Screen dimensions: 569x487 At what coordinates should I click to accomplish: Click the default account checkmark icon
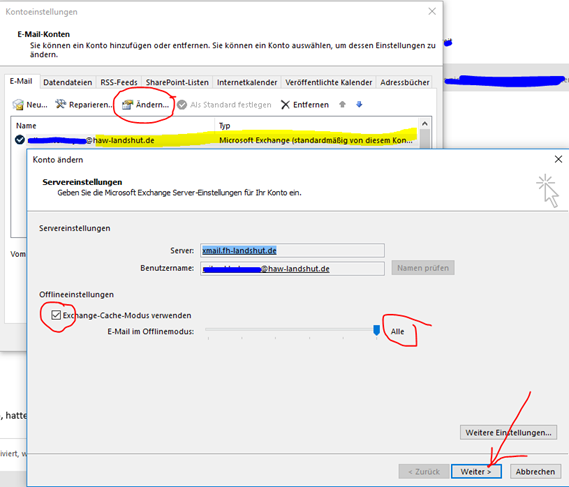(20, 140)
